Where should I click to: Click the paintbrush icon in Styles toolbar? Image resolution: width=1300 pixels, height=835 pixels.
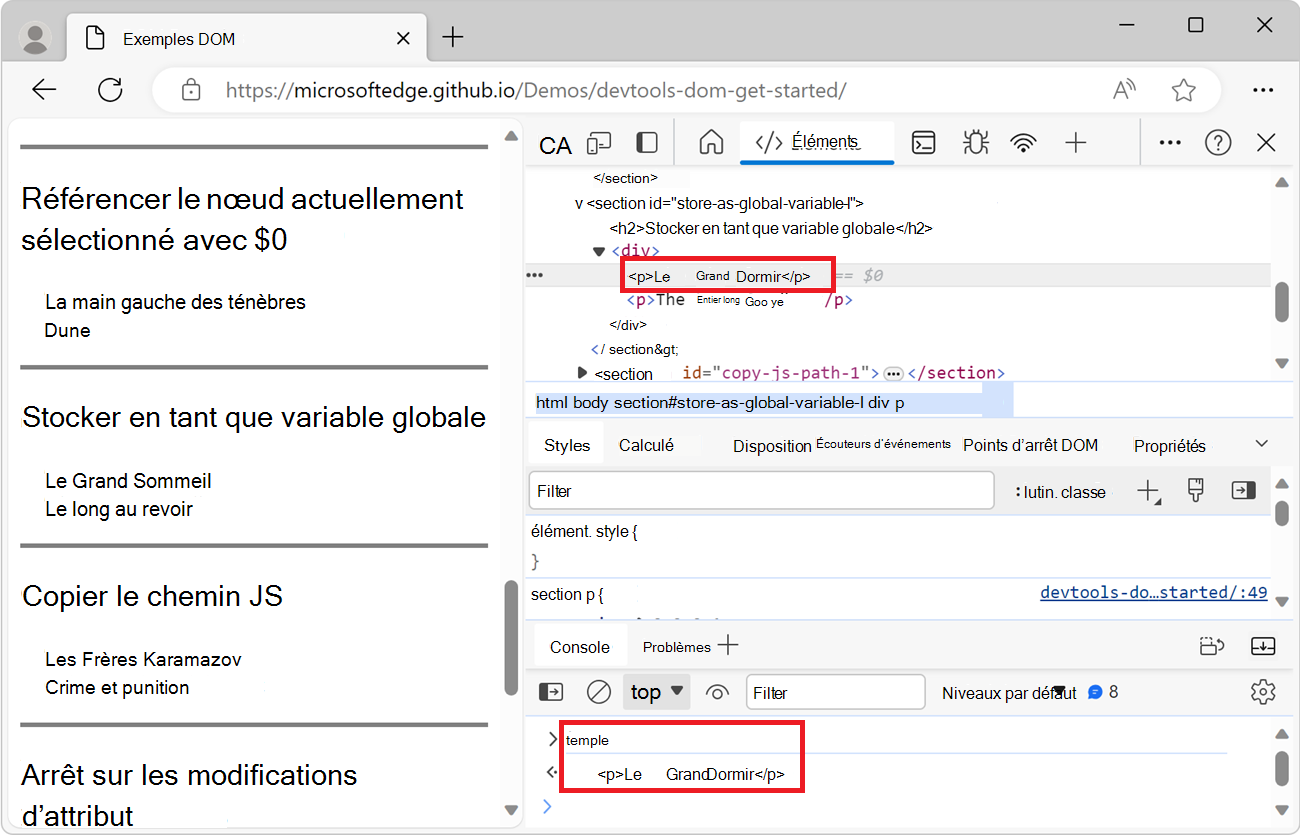click(x=1195, y=490)
